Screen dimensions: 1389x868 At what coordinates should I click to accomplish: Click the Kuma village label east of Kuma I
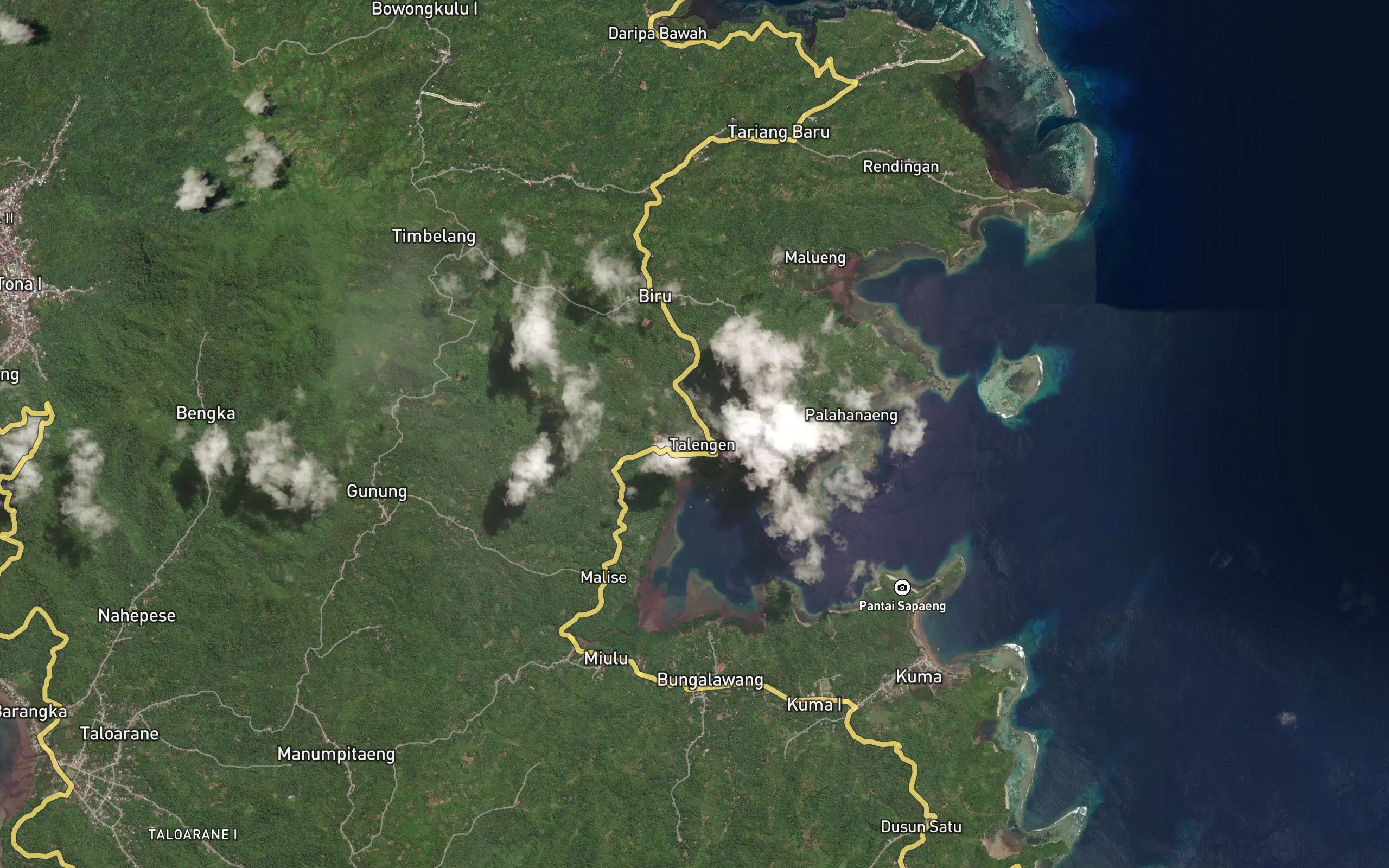tap(919, 677)
